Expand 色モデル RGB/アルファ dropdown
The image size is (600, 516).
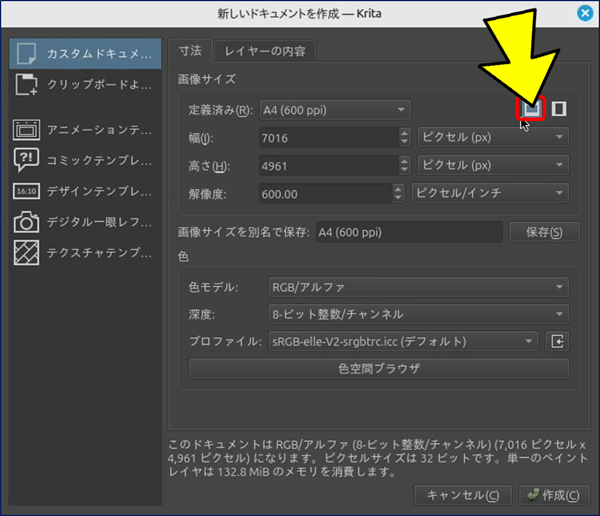tap(418, 288)
